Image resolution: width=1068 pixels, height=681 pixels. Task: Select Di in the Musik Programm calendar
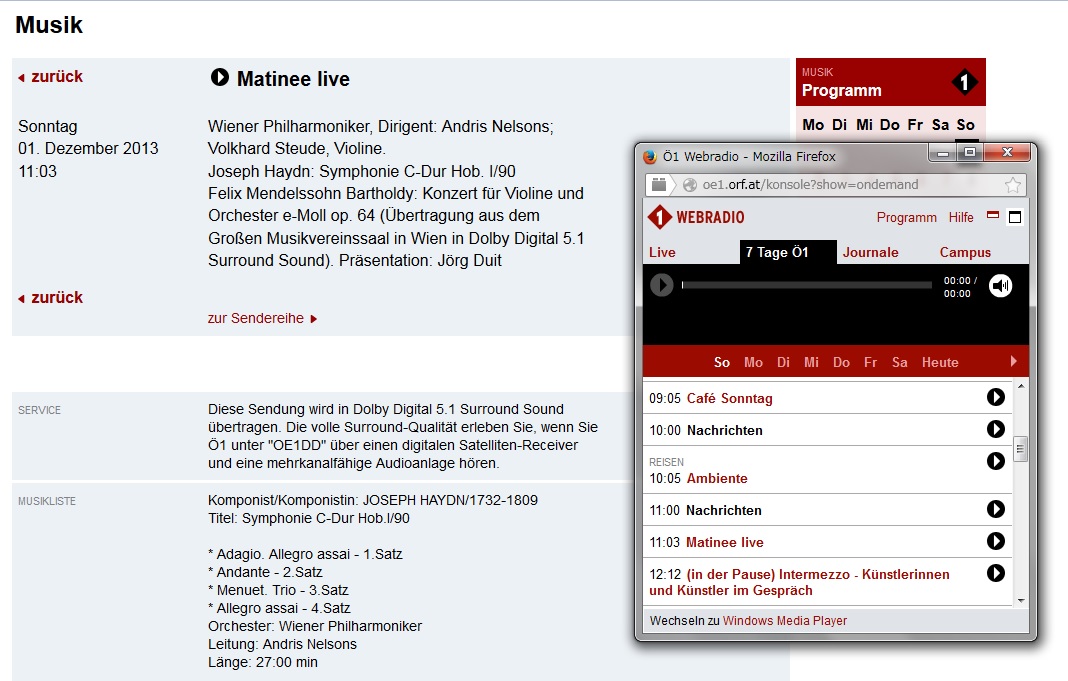pyautogui.click(x=840, y=125)
